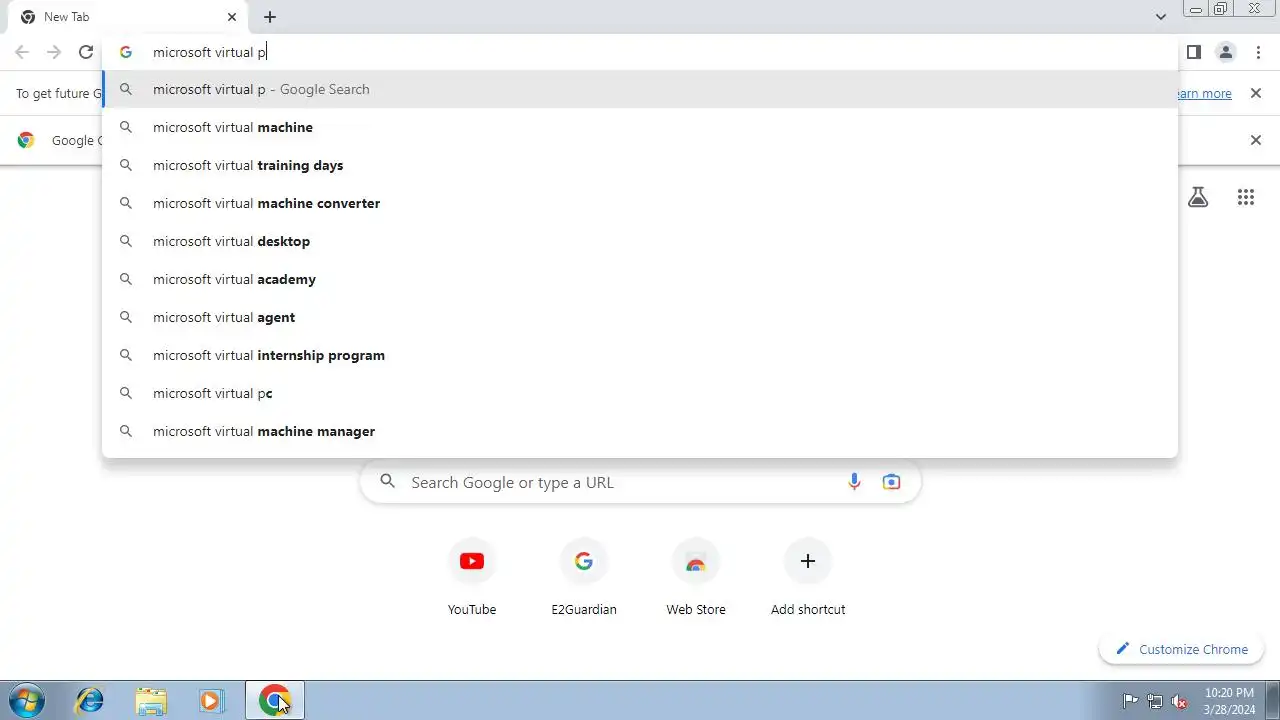Image resolution: width=1280 pixels, height=720 pixels.
Task: Open Search Labs flask icon
Action: coord(1198,197)
